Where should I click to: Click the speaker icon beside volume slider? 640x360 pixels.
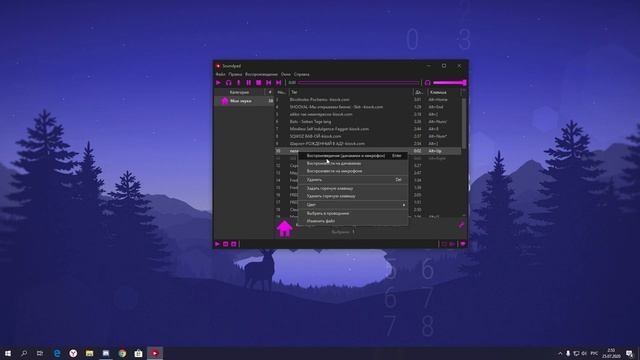pos(427,83)
